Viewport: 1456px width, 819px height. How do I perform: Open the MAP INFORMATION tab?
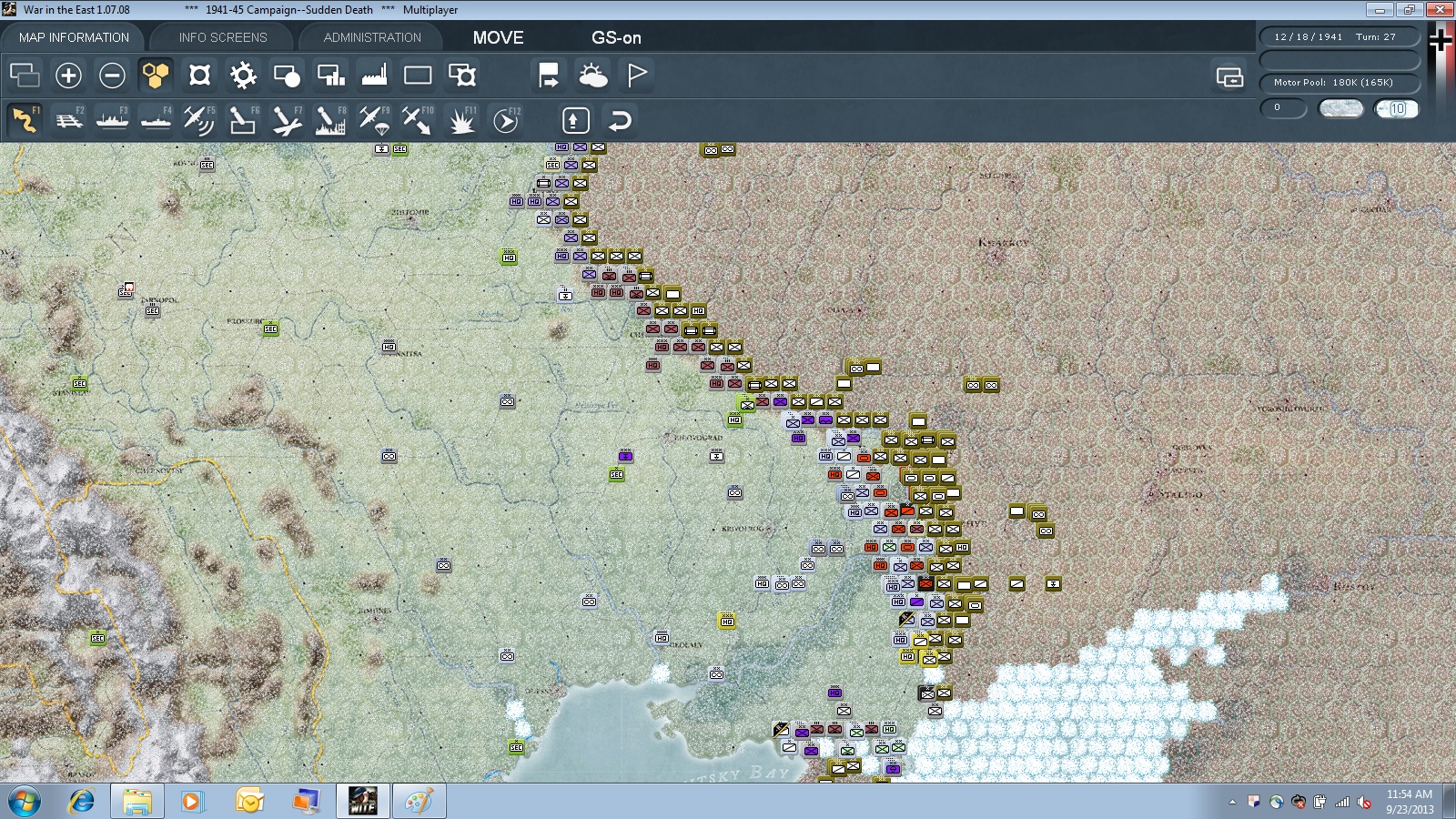click(74, 37)
